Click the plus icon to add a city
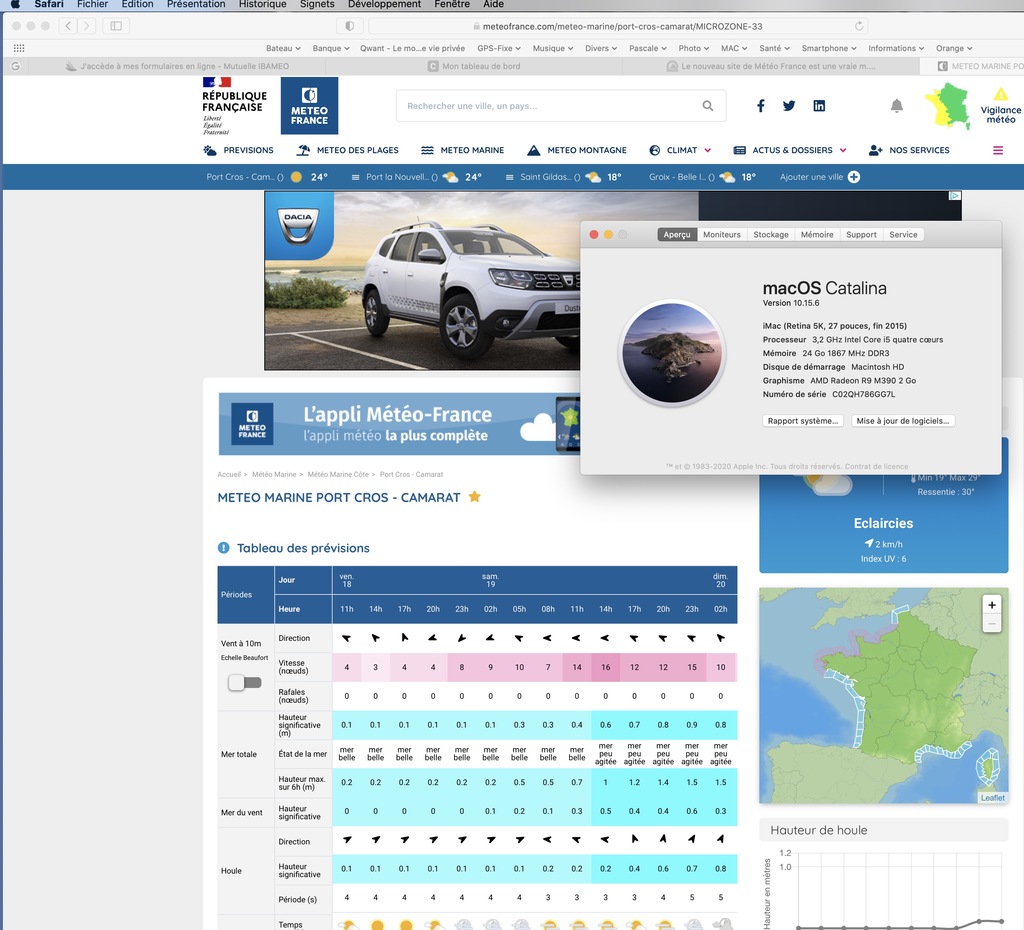Screen dimensions: 1024x930 point(854,177)
